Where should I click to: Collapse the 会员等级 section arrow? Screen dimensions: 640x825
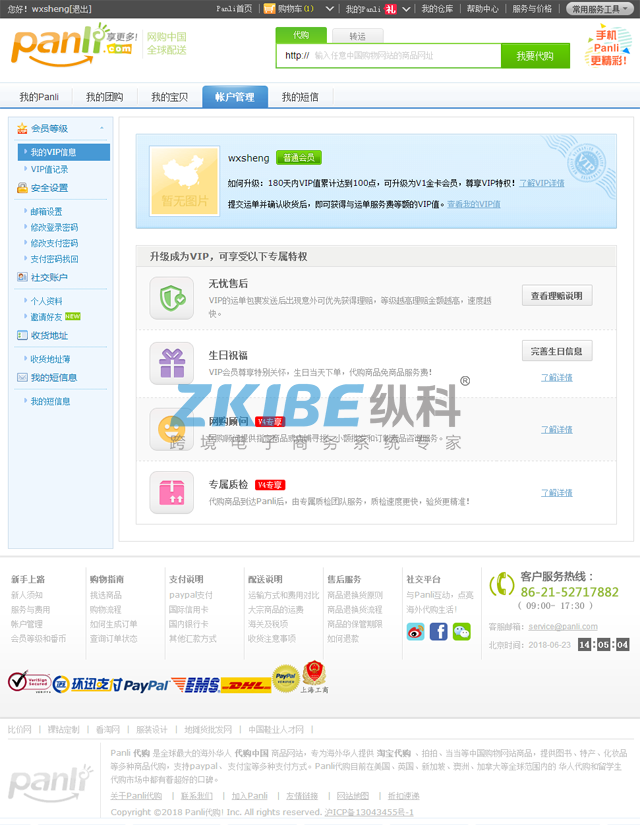[x=102, y=128]
